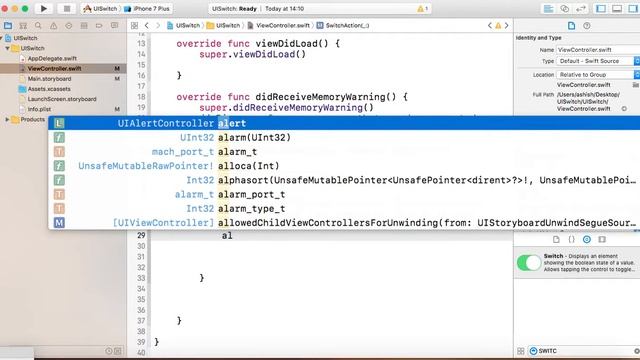The image size is (640, 360).
Task: Open the Debug navigator tab
Action: pos(84,26)
